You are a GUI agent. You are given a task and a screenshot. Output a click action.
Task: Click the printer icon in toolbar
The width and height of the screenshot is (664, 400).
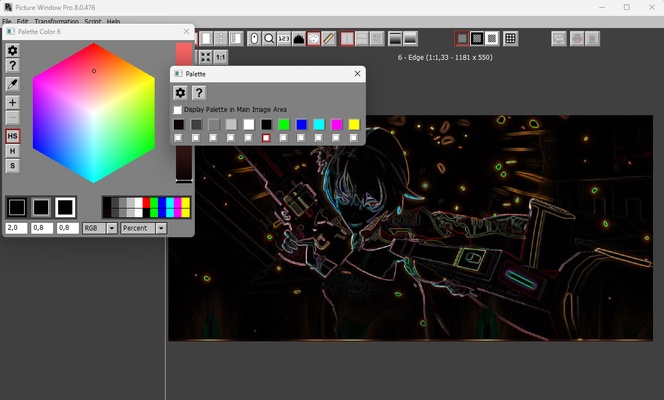pyautogui.click(x=577, y=39)
